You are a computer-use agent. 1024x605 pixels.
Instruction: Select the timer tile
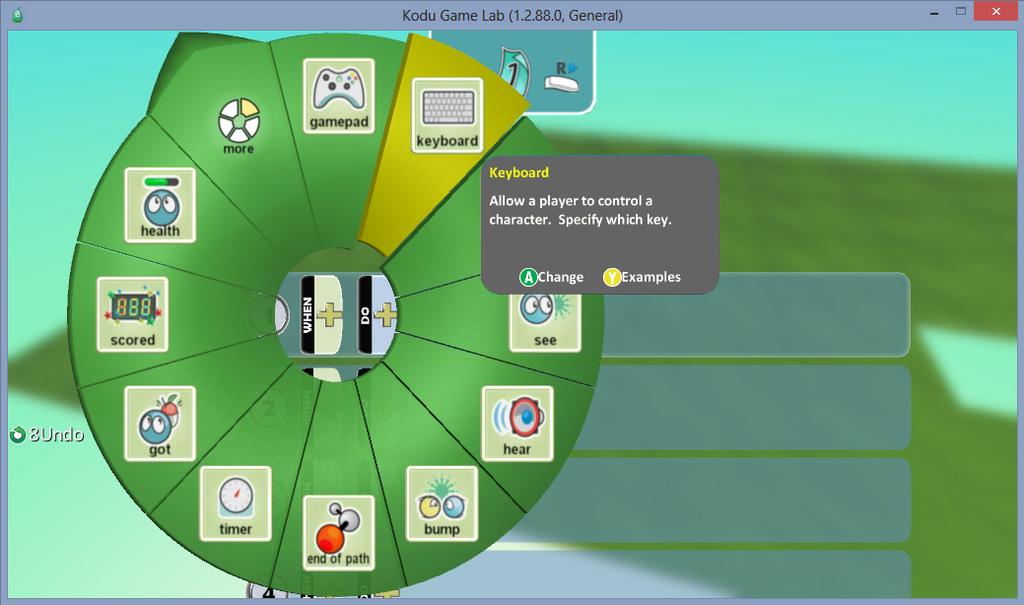[x=235, y=503]
